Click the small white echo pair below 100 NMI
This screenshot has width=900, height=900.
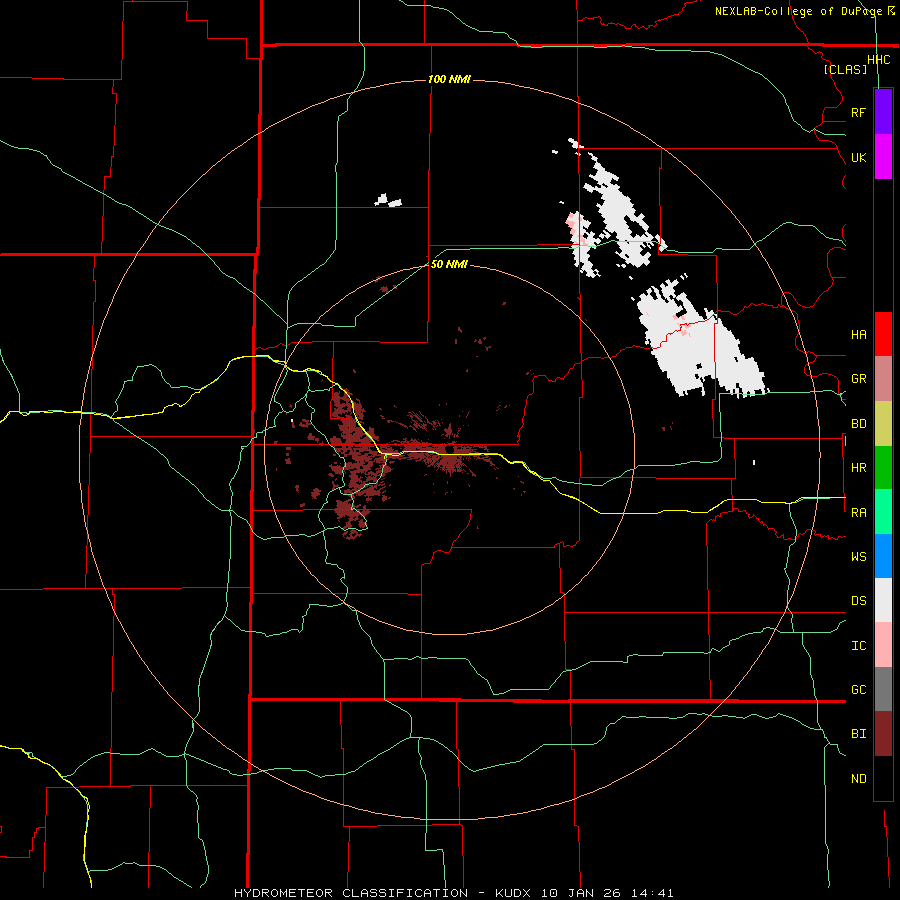pyautogui.click(x=388, y=200)
